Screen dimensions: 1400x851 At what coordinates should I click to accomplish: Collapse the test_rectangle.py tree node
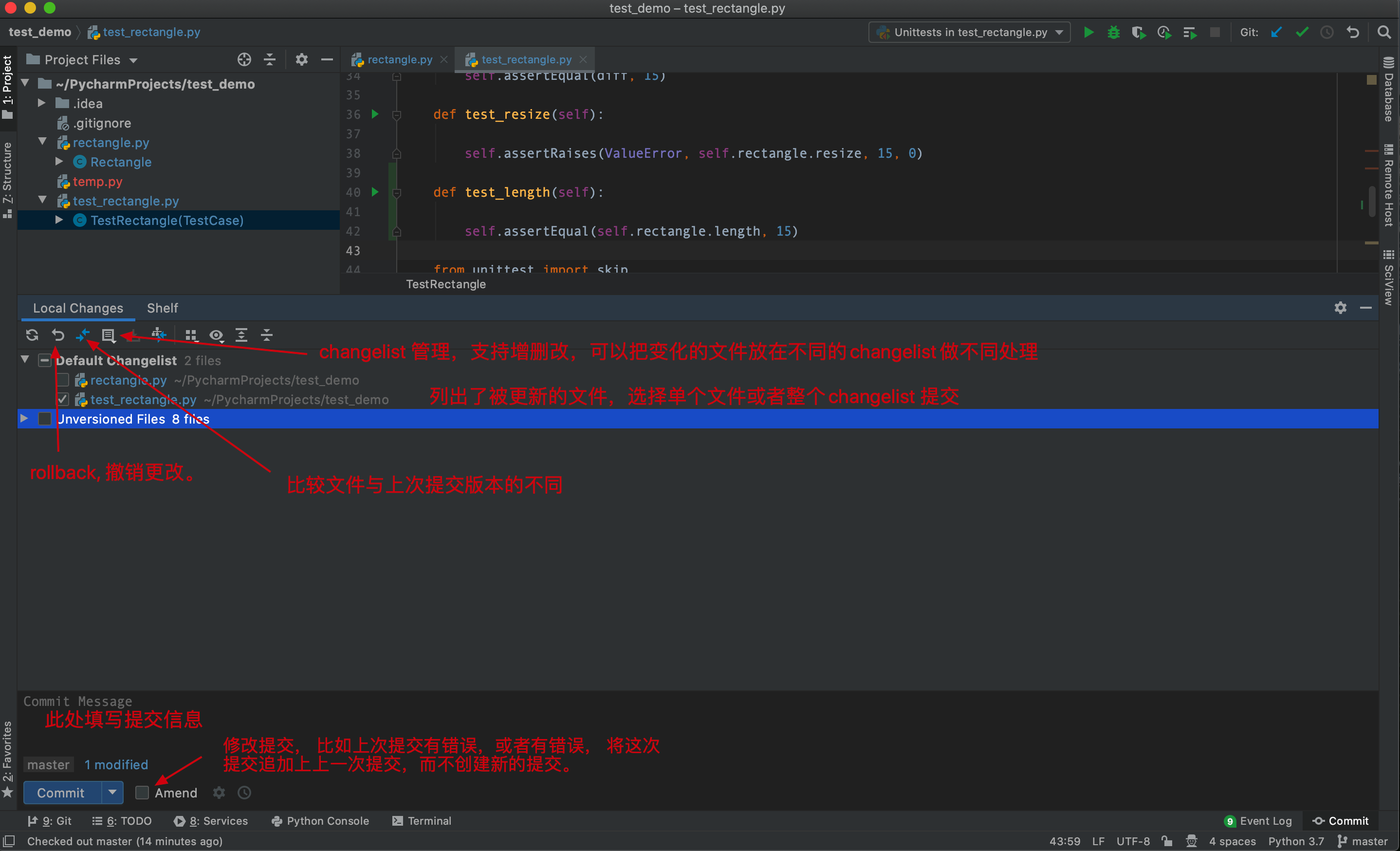[x=43, y=200]
